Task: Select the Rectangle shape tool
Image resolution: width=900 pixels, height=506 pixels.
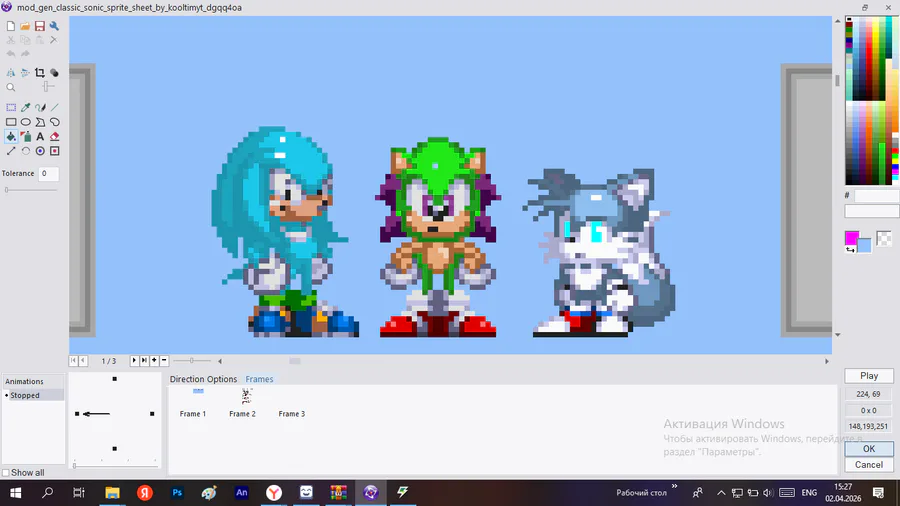Action: click(x=11, y=122)
